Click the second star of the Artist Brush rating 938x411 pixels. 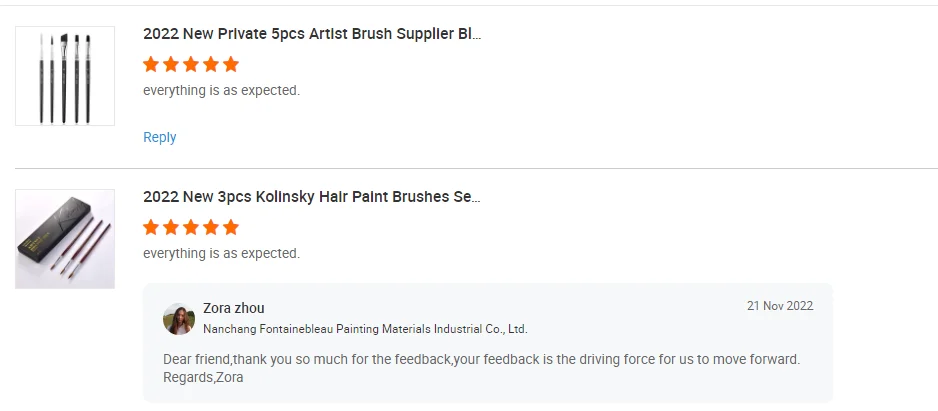(171, 64)
